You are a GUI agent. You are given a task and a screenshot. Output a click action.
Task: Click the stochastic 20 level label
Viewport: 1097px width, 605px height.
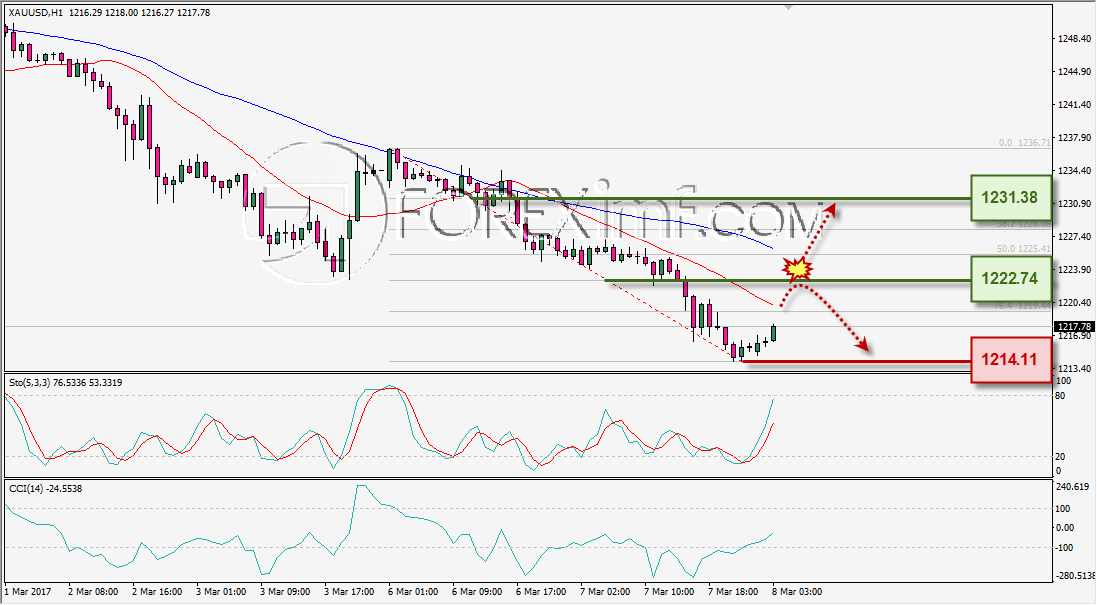click(x=1060, y=457)
